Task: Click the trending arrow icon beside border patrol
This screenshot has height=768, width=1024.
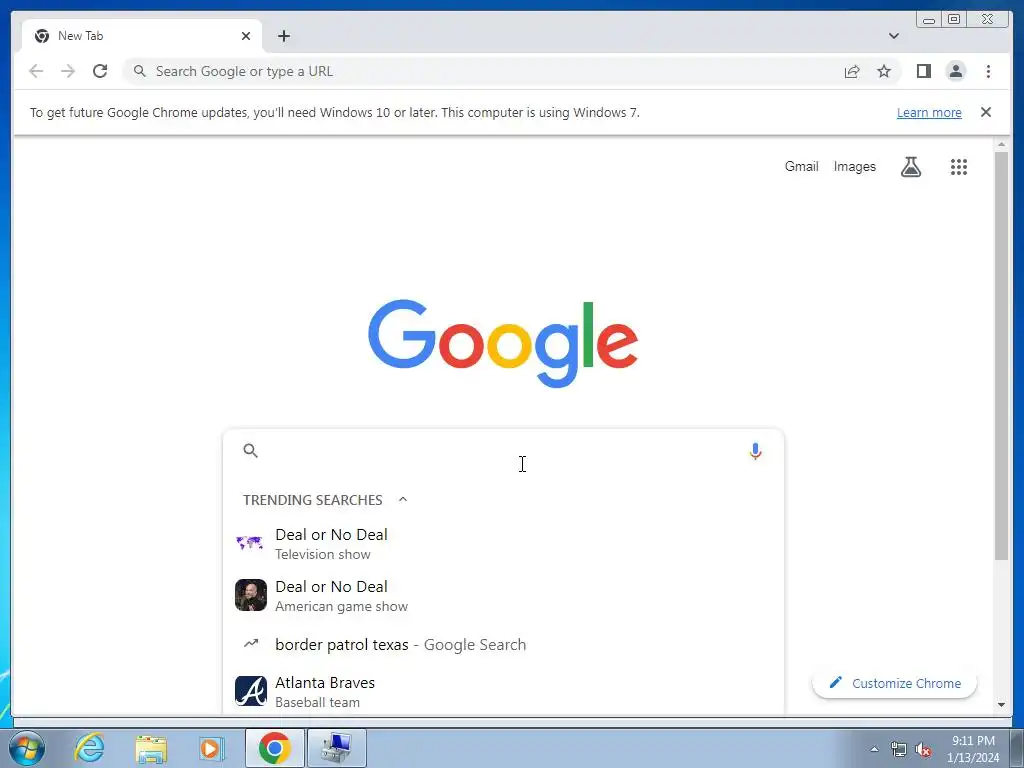Action: (x=251, y=643)
